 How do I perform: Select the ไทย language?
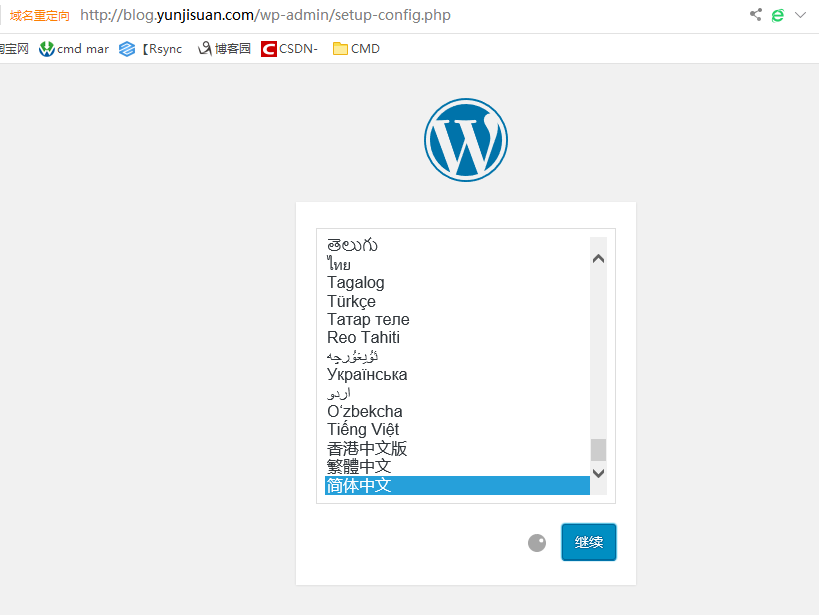click(x=457, y=264)
